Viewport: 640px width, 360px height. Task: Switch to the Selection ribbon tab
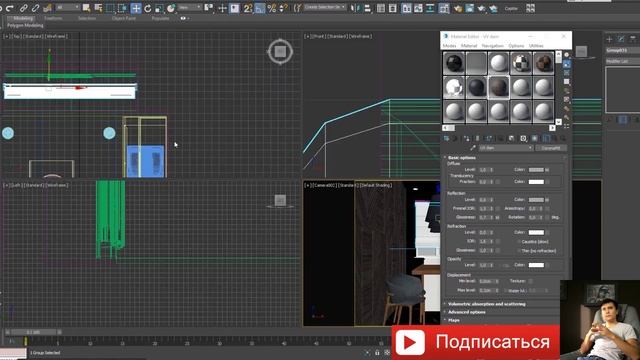87,18
